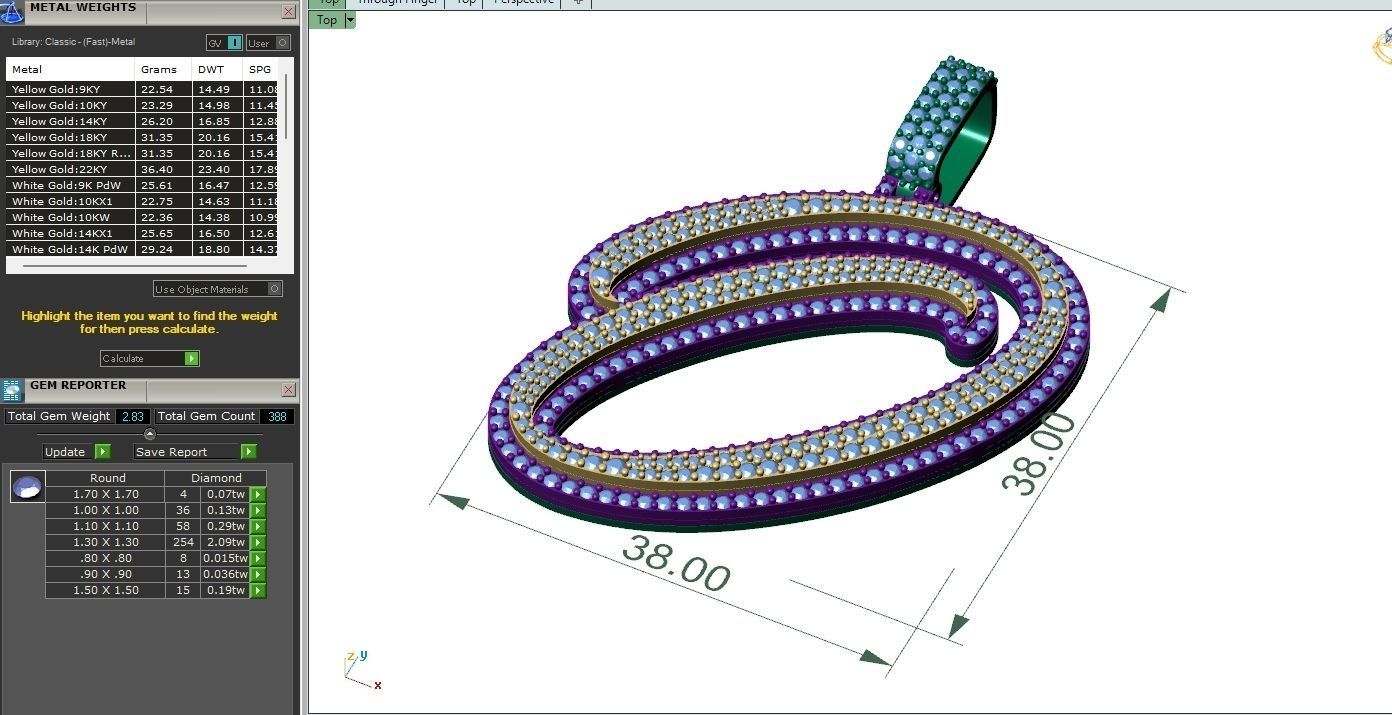Image resolution: width=1392 pixels, height=715 pixels.
Task: Click green arrow on the 1.70 X 1.70 row
Action: click(258, 494)
